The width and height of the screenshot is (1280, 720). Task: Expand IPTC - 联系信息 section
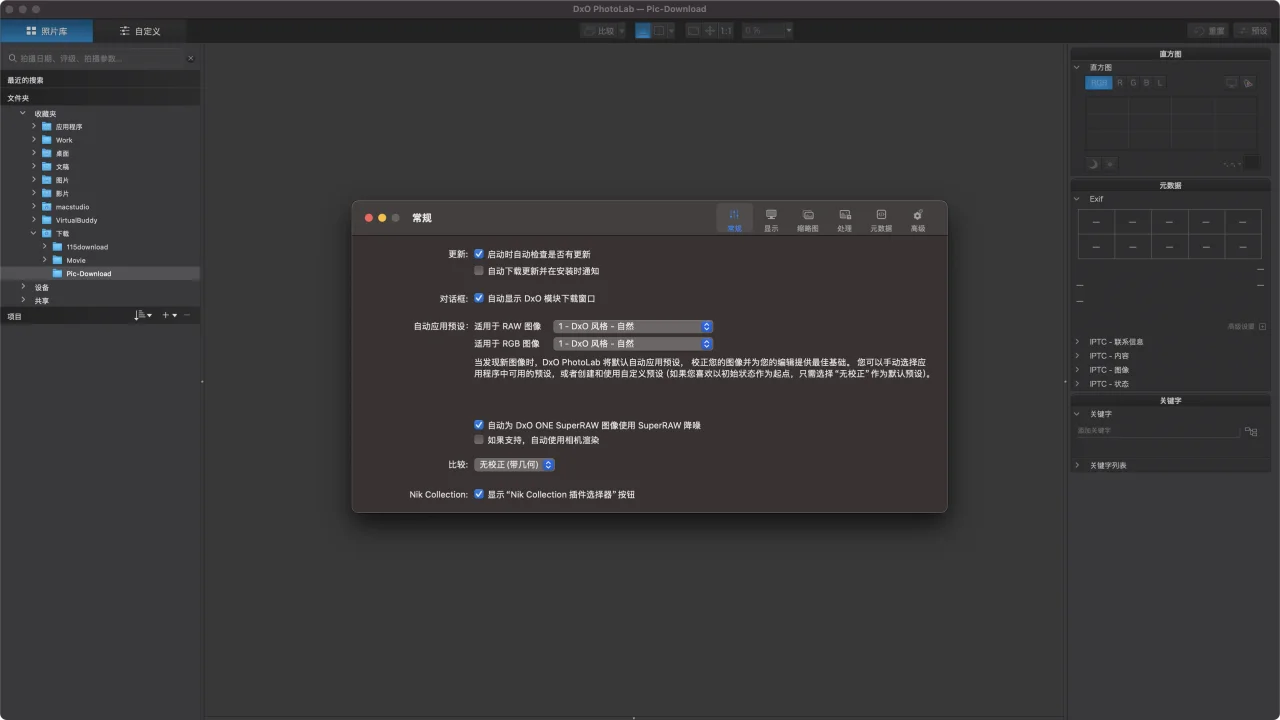coord(1077,342)
